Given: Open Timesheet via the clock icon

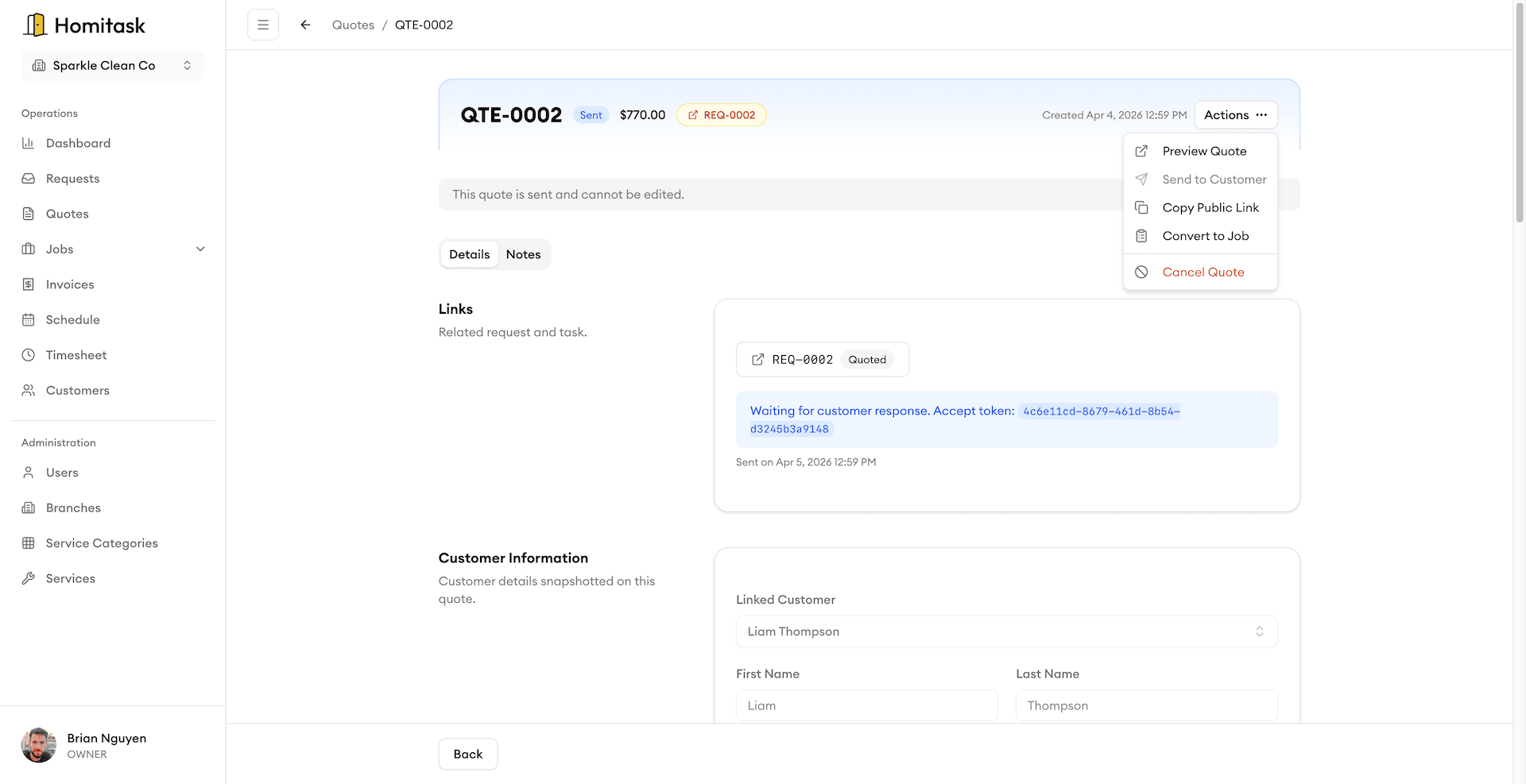Looking at the screenshot, I should click(28, 354).
